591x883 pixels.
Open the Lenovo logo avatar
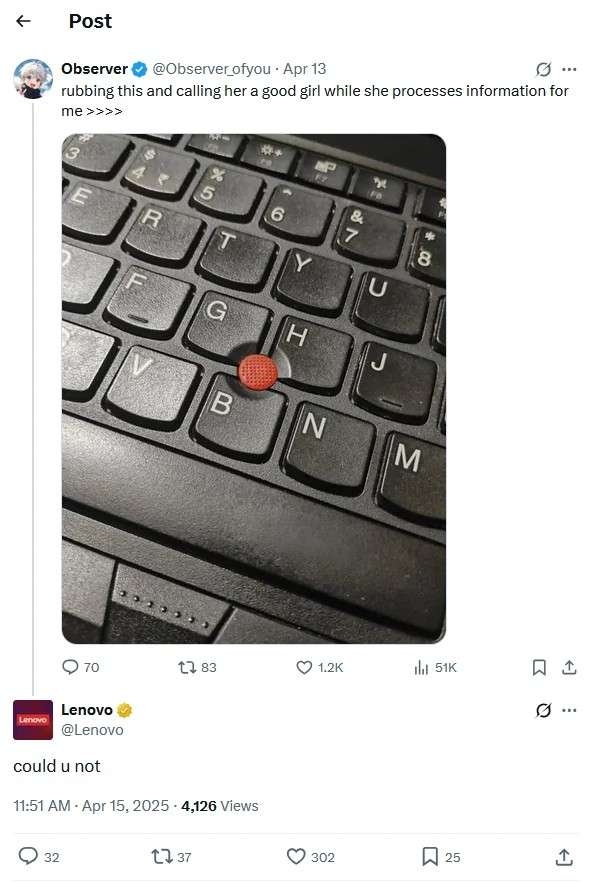[x=33, y=720]
